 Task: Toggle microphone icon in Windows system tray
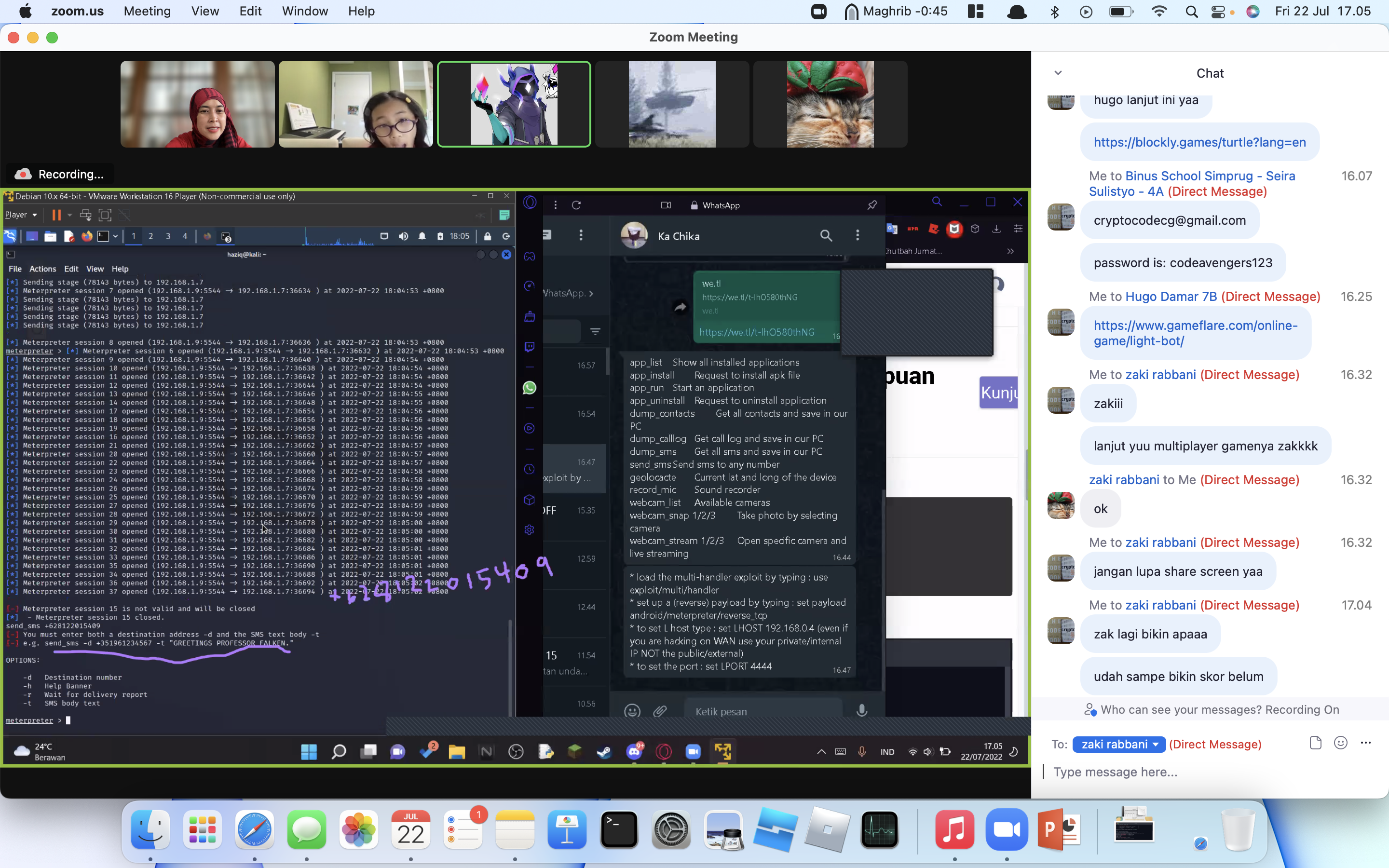pos(861,751)
